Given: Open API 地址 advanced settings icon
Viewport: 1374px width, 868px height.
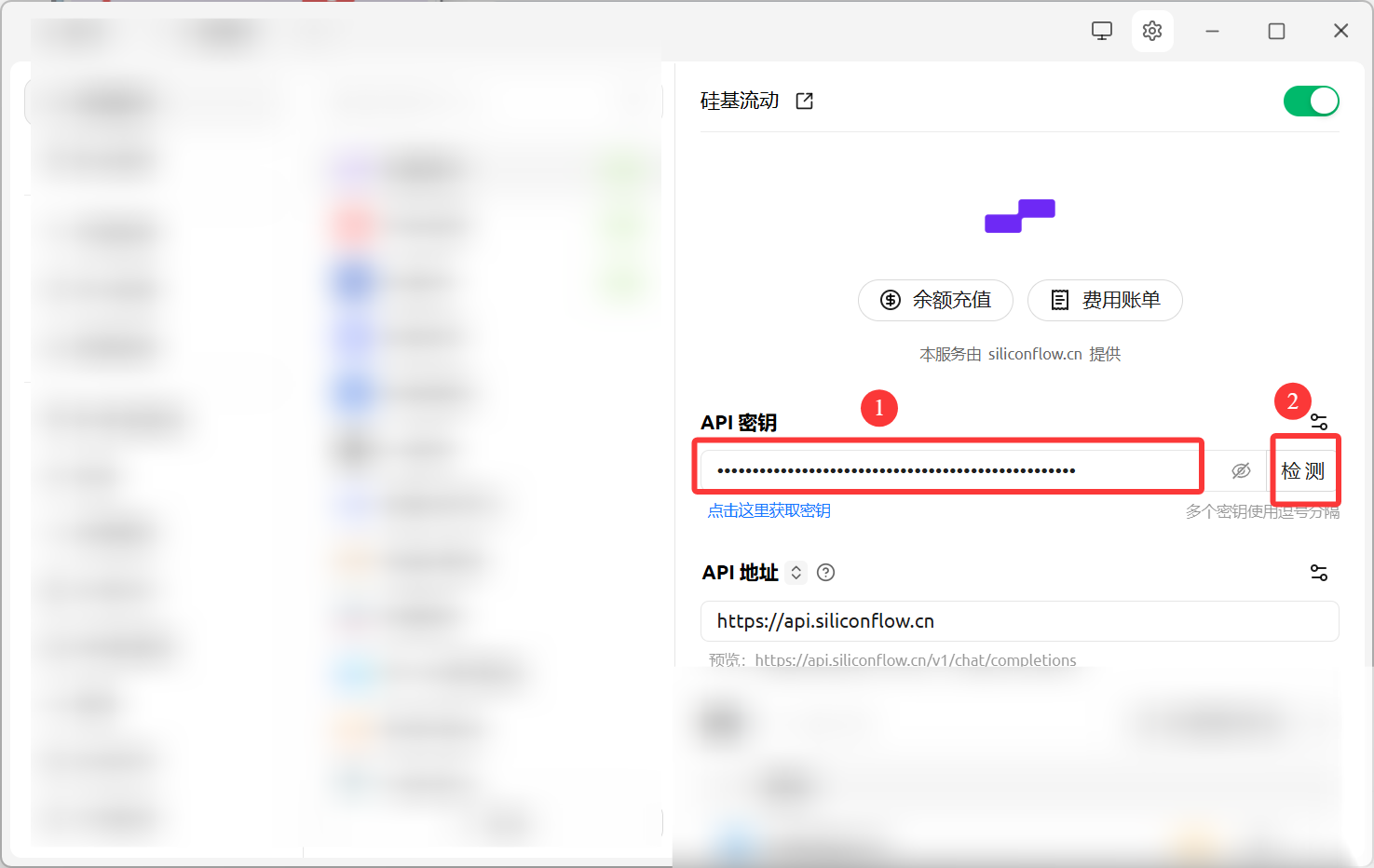Looking at the screenshot, I should [1319, 573].
